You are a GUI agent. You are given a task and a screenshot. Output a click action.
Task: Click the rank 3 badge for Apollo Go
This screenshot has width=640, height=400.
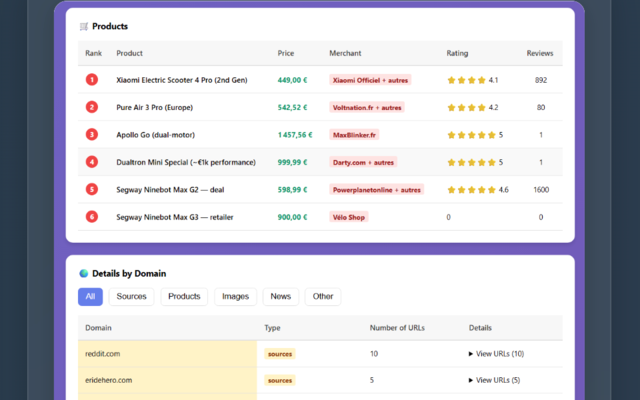tap(92, 135)
